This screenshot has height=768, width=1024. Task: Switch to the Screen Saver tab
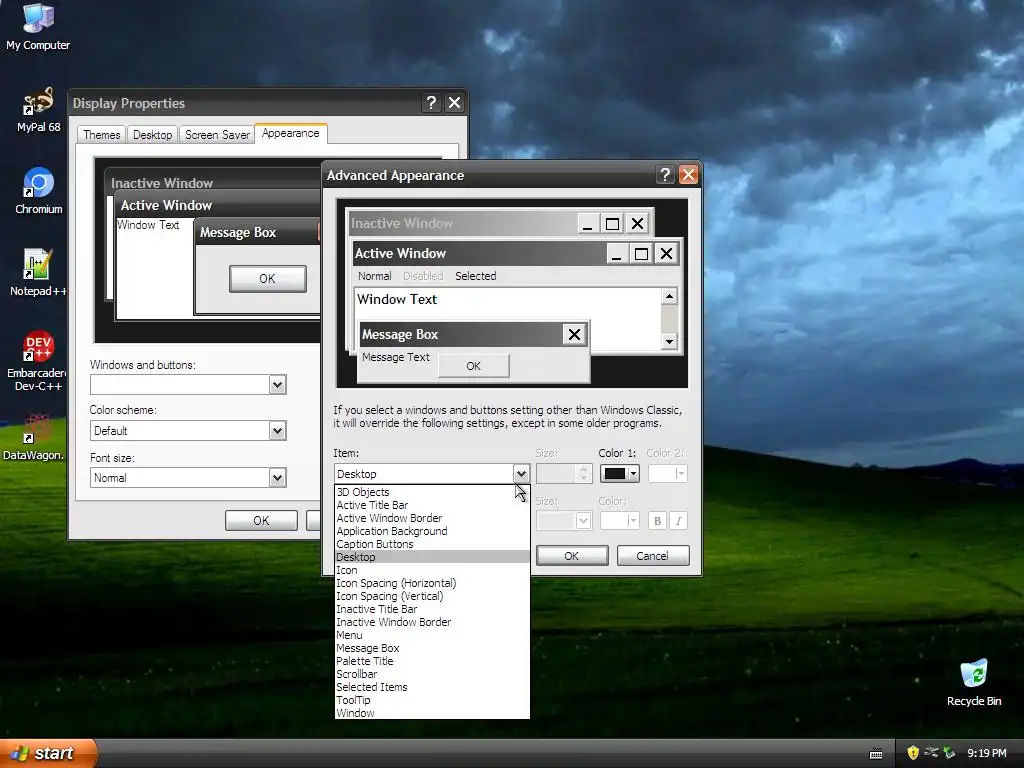[x=217, y=135]
